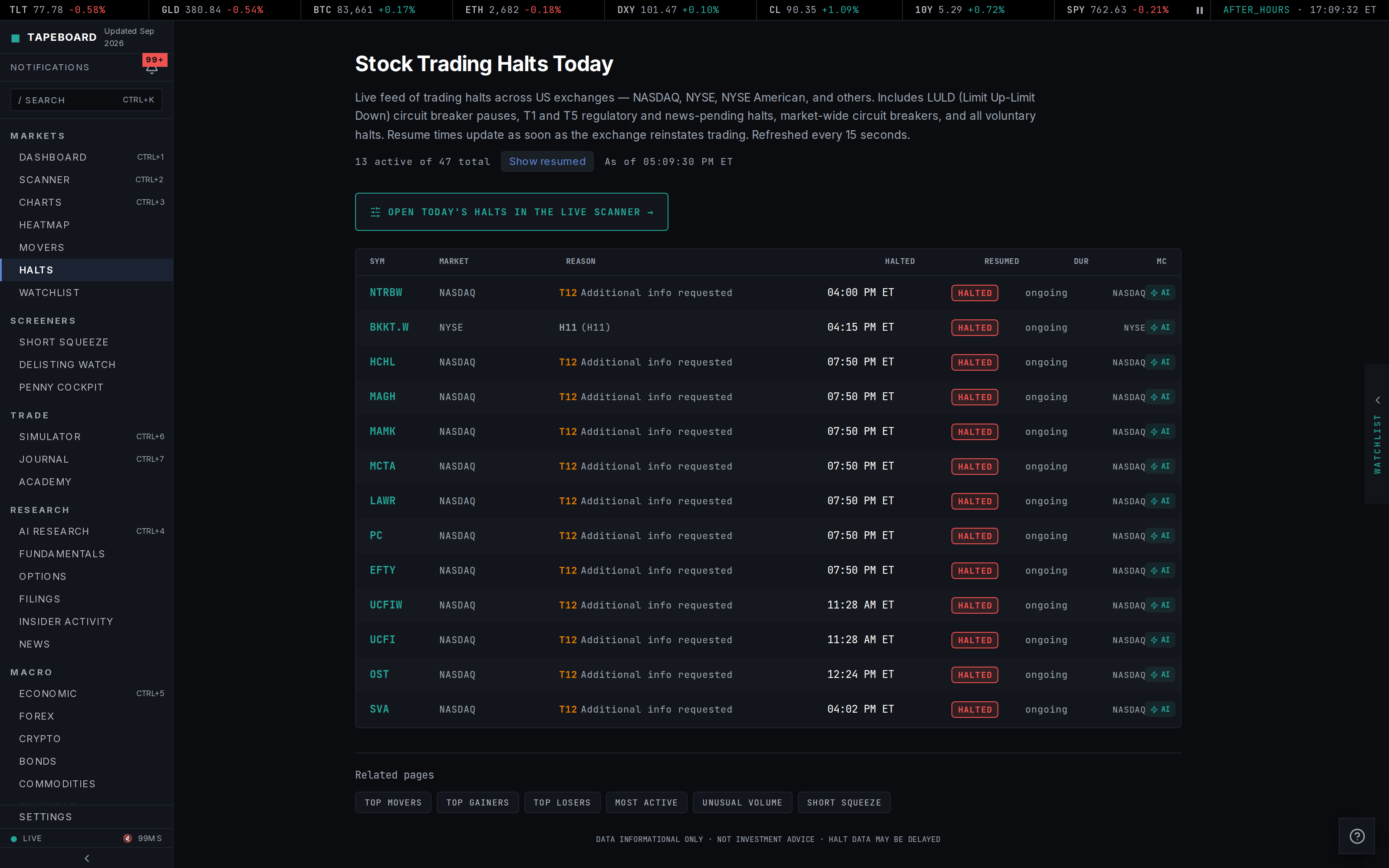Screen dimensions: 1389x868
Task: Click the help question mark icon
Action: click(1357, 836)
